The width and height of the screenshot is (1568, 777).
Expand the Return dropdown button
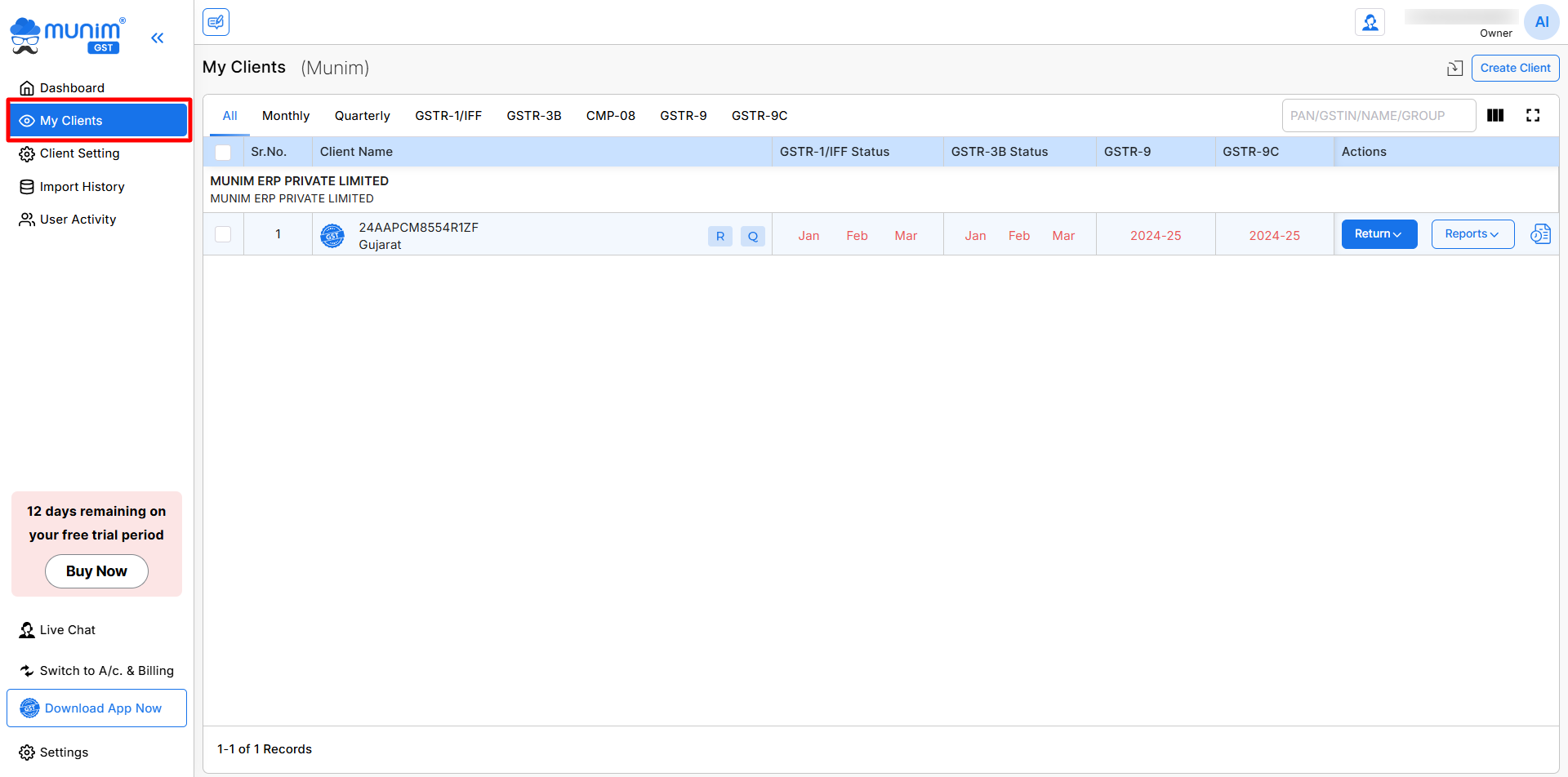click(x=1379, y=234)
